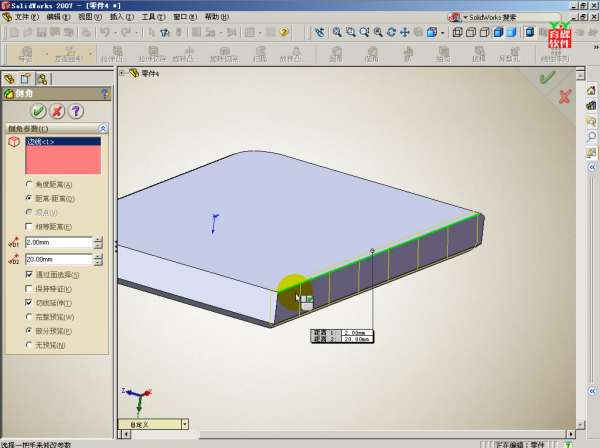
Task: Open the FeatureManager design tree tab
Action: tap(9, 79)
